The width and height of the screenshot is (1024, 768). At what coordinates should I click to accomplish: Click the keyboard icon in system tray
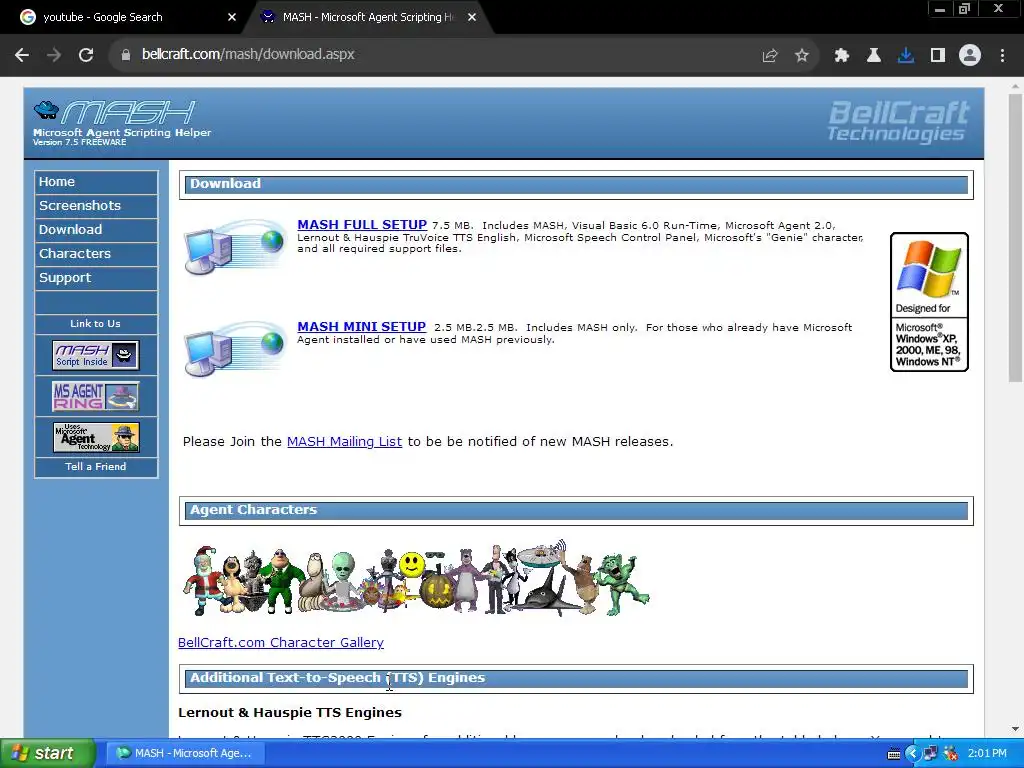[894, 754]
